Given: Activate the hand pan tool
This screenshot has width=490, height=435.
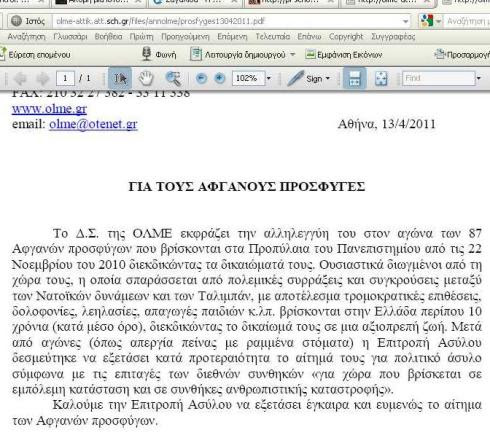Looking at the screenshot, I should pyautogui.click(x=146, y=79).
